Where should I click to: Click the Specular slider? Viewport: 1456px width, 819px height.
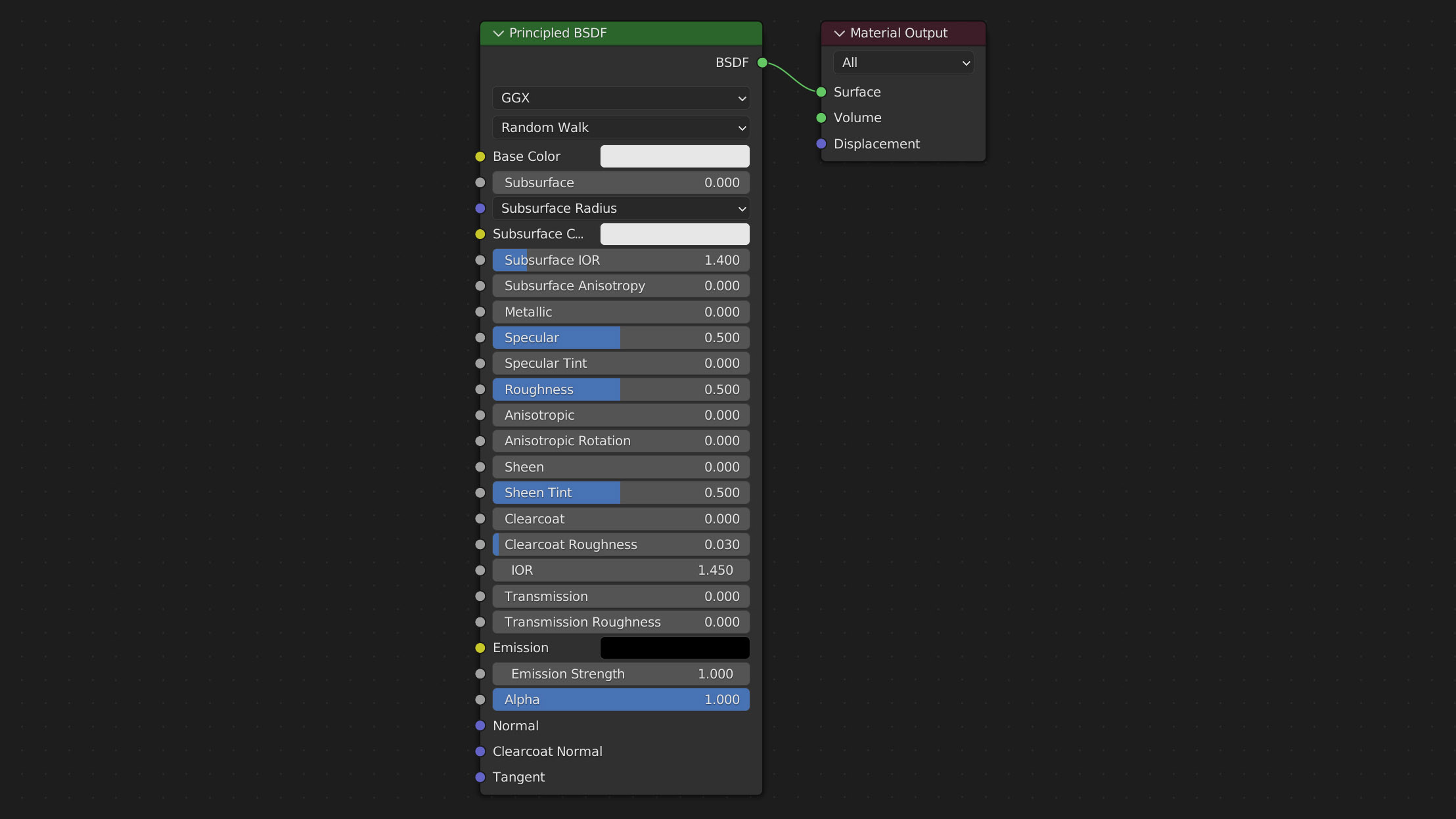[621, 338]
